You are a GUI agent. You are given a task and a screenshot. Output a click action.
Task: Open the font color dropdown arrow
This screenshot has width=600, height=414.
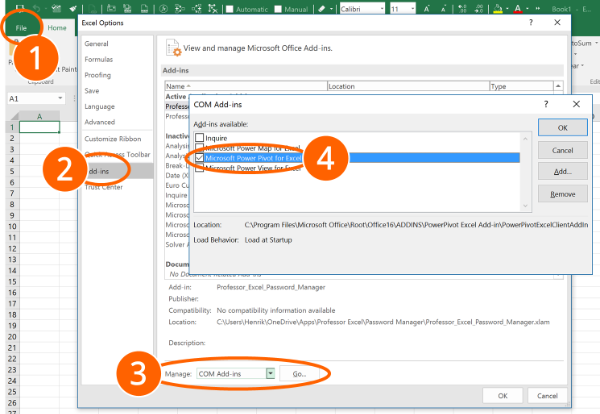[527, 8]
